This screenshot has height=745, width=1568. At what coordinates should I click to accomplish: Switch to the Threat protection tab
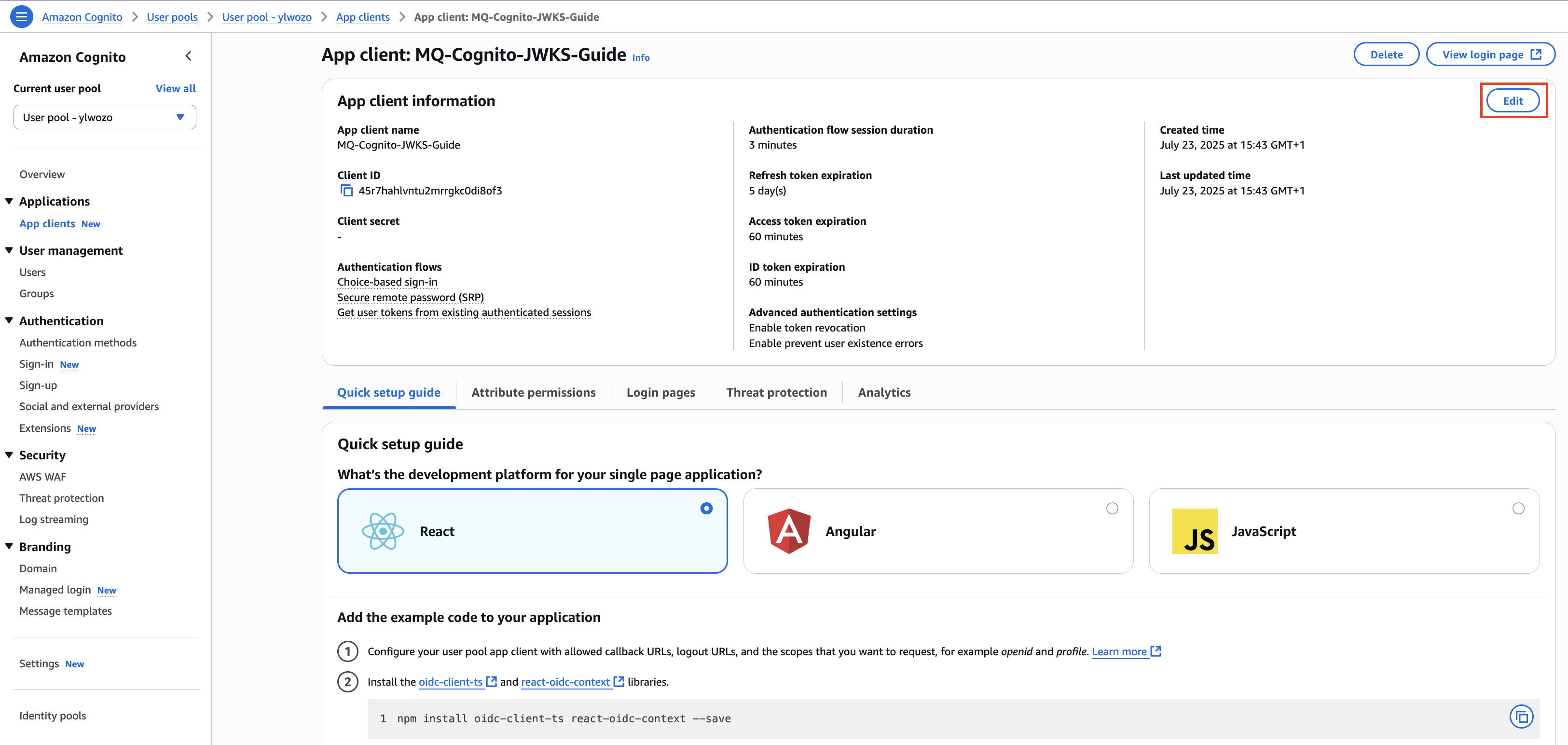click(776, 393)
